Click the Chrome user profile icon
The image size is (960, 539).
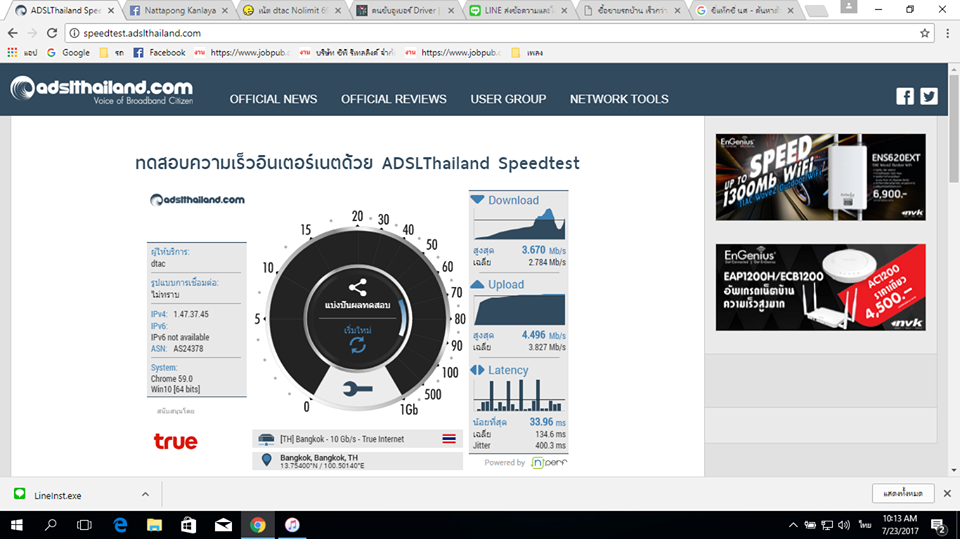coord(849,7)
